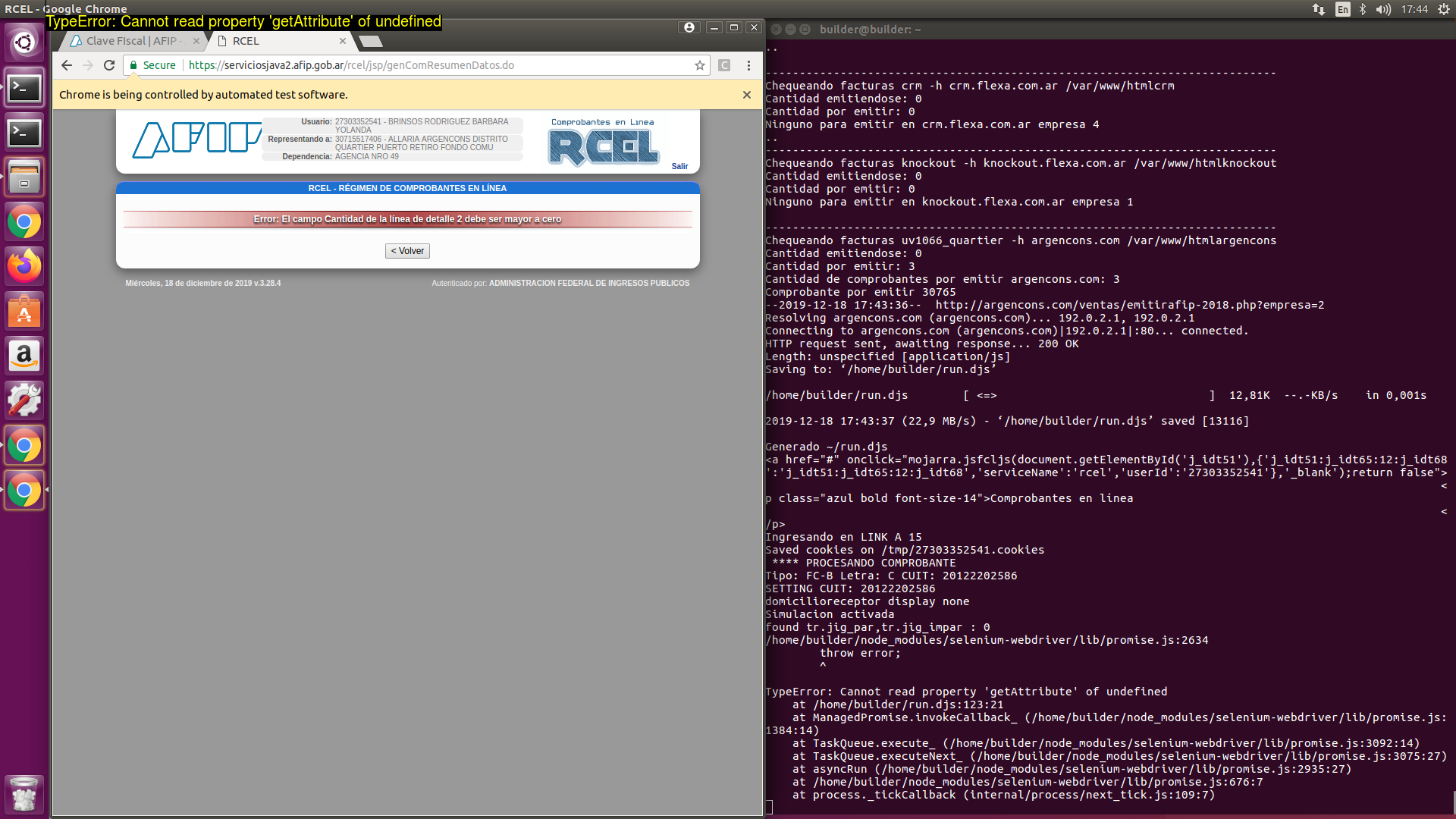Open System Settings wrench icon

[x=24, y=401]
